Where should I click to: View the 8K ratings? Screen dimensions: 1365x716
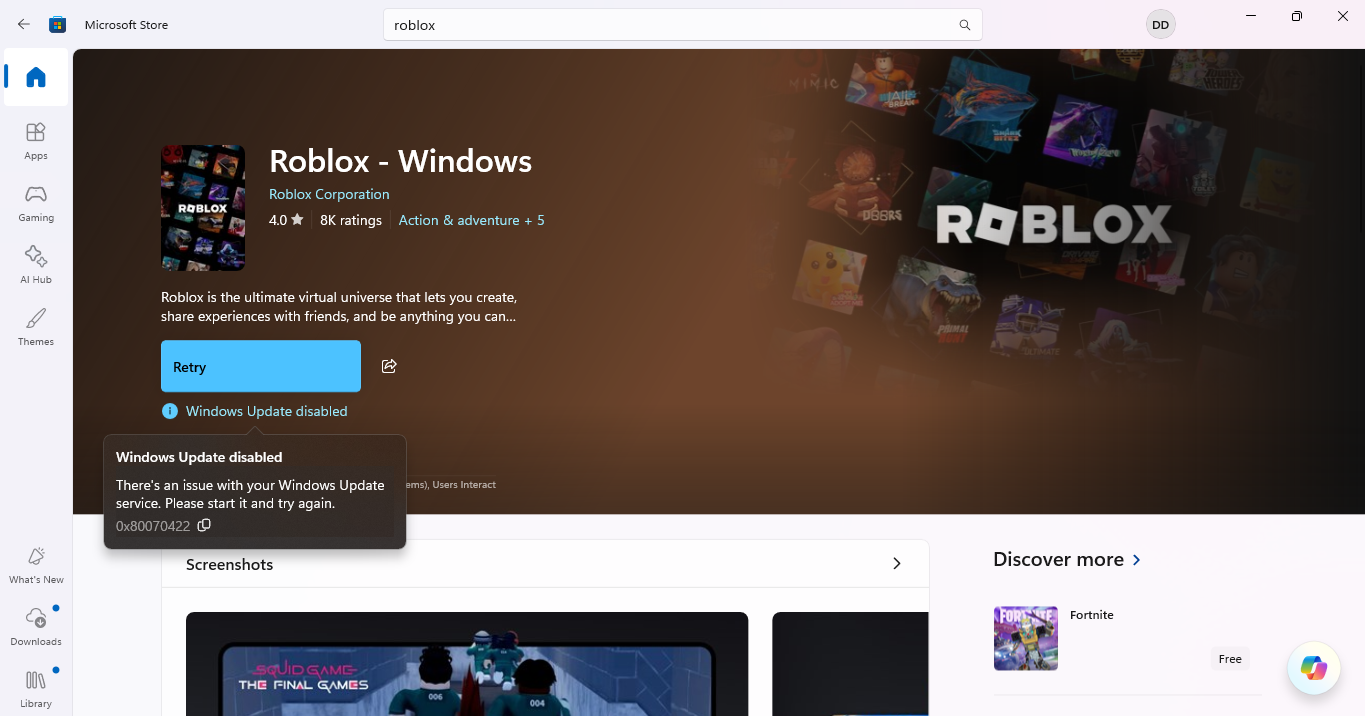350,220
